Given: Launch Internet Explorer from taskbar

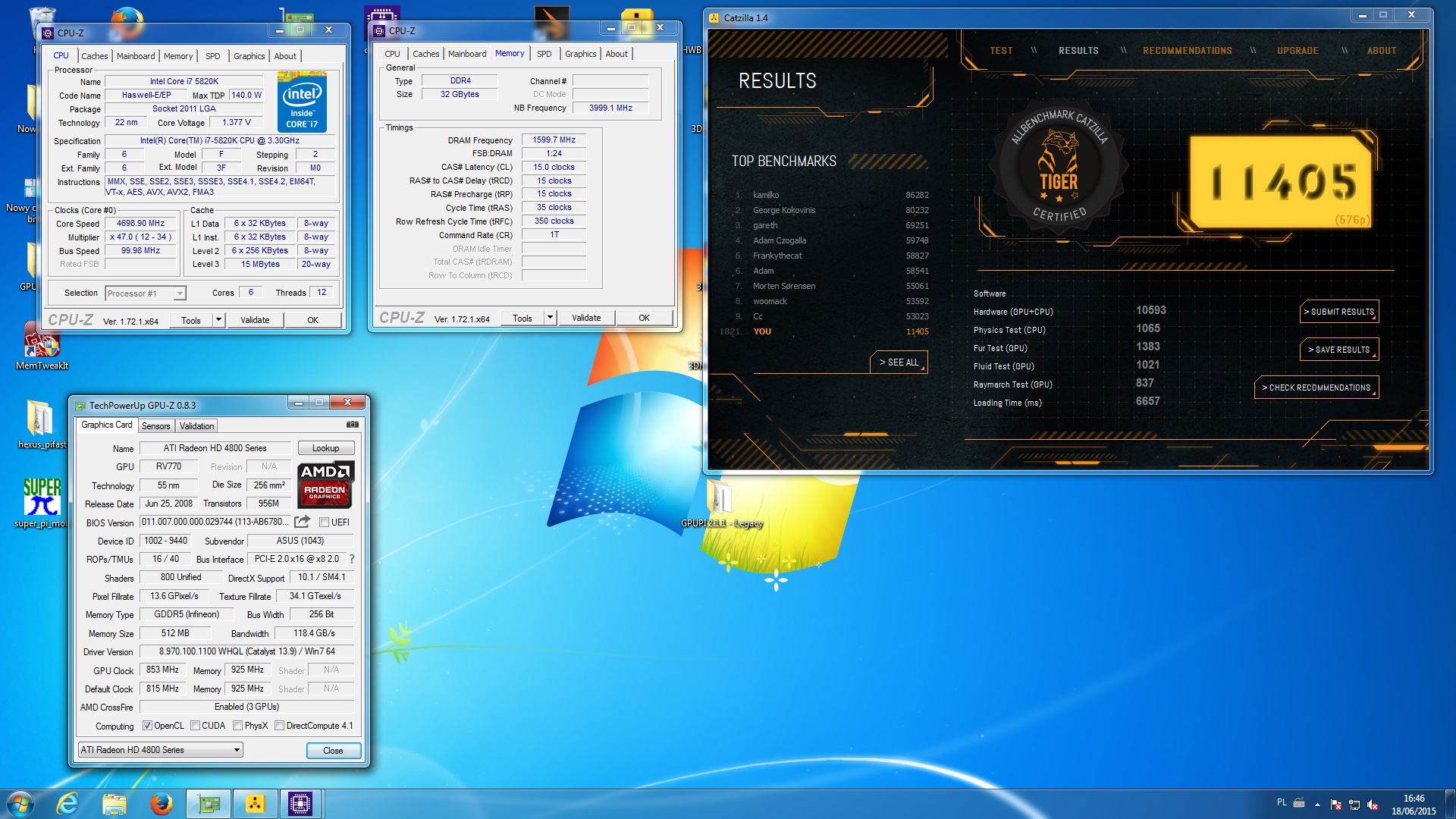Looking at the screenshot, I should pyautogui.click(x=67, y=804).
